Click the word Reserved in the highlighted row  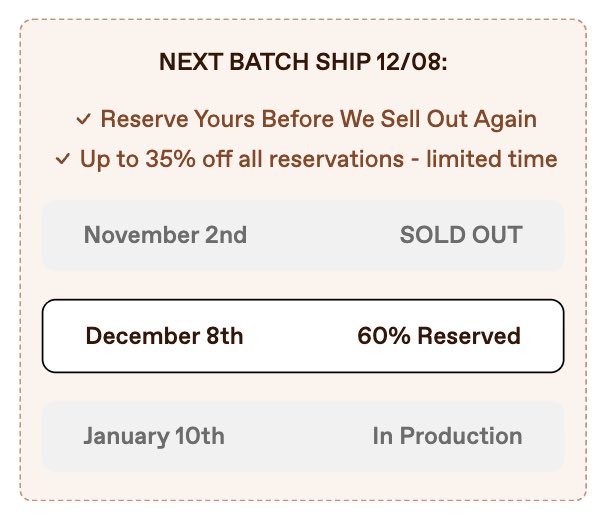pyautogui.click(x=469, y=336)
